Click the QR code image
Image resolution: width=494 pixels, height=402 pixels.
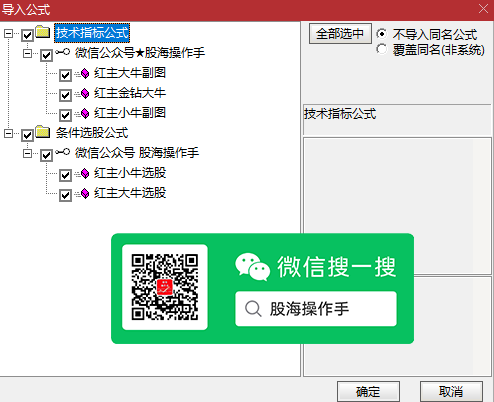[165, 287]
